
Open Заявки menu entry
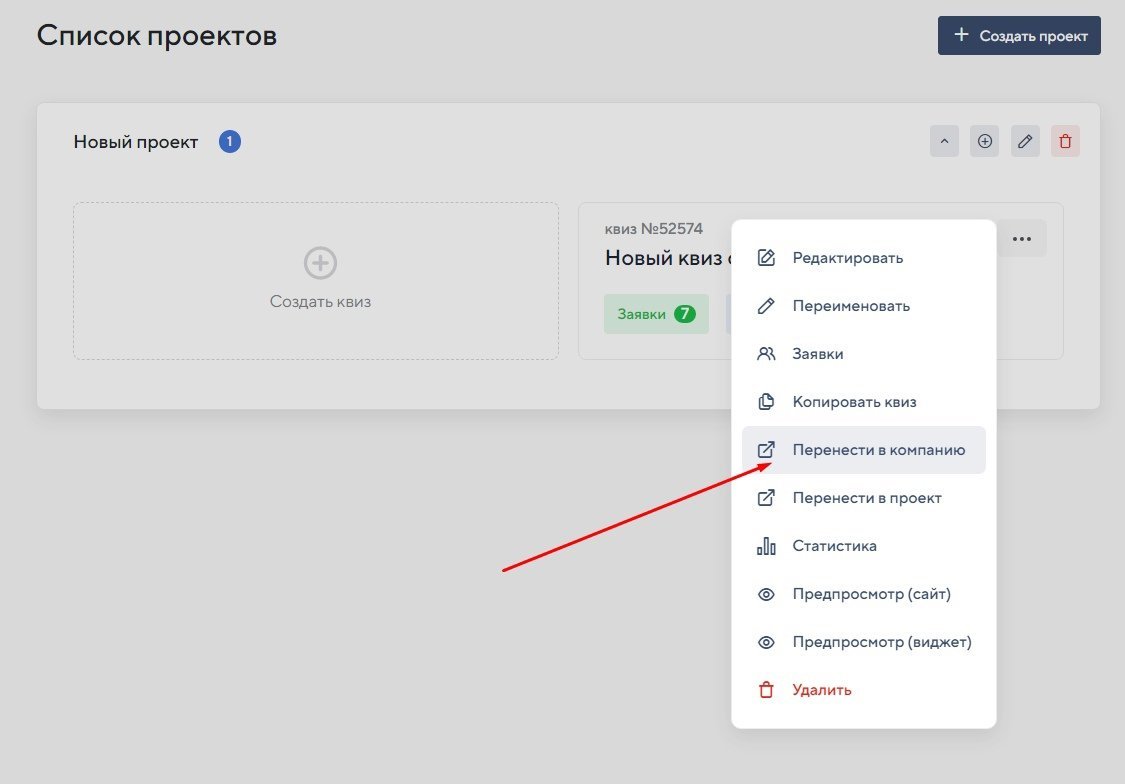click(817, 354)
